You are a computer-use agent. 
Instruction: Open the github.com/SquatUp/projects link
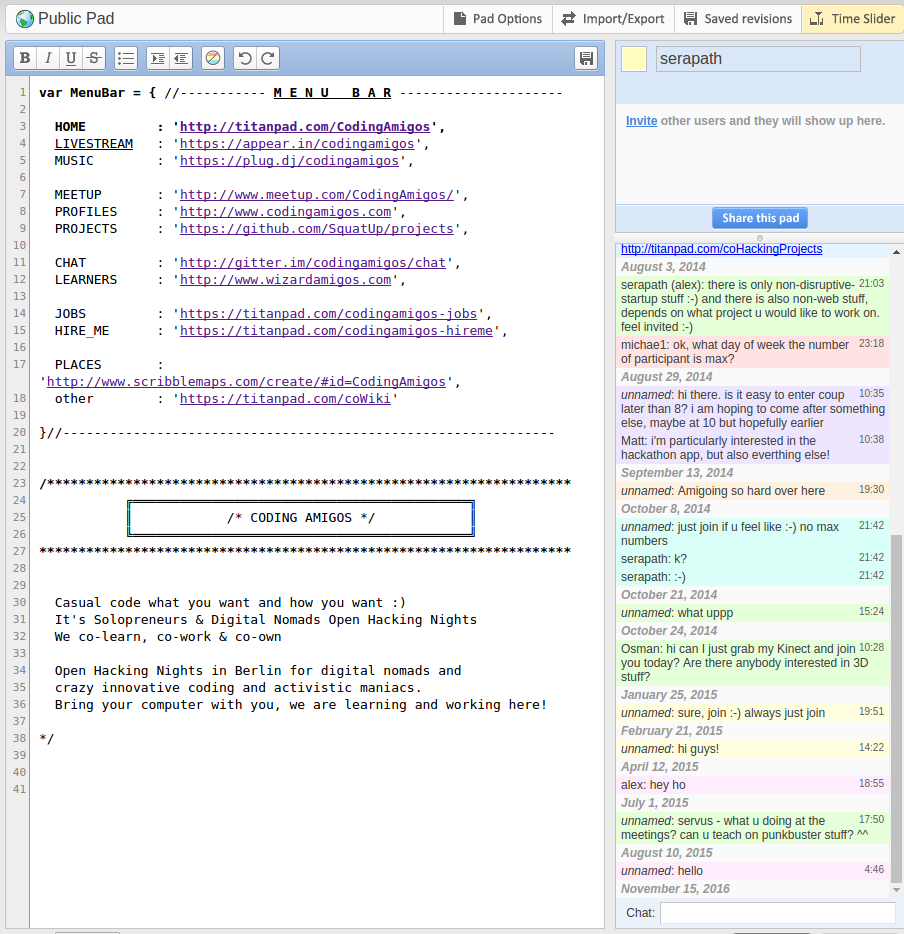click(316, 229)
